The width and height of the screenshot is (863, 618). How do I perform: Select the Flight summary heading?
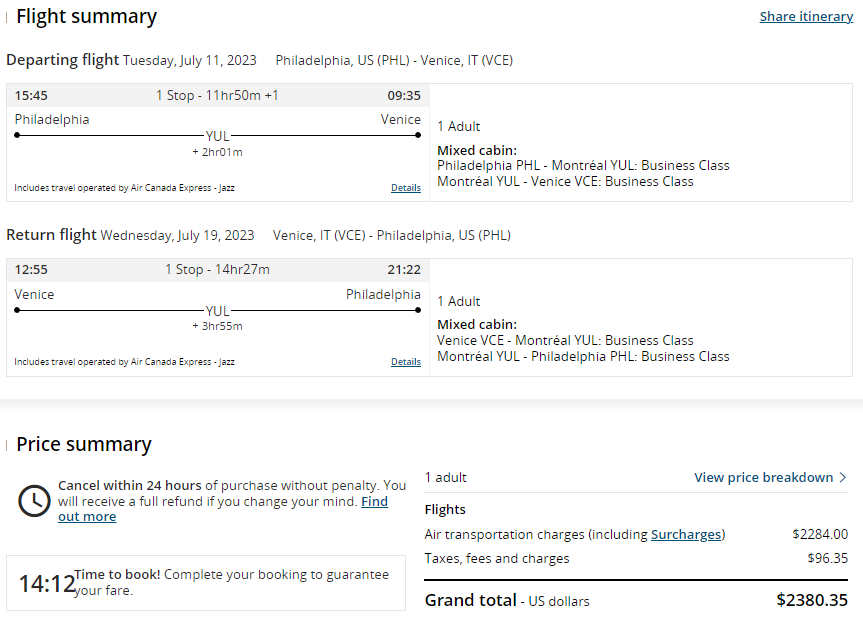[86, 17]
